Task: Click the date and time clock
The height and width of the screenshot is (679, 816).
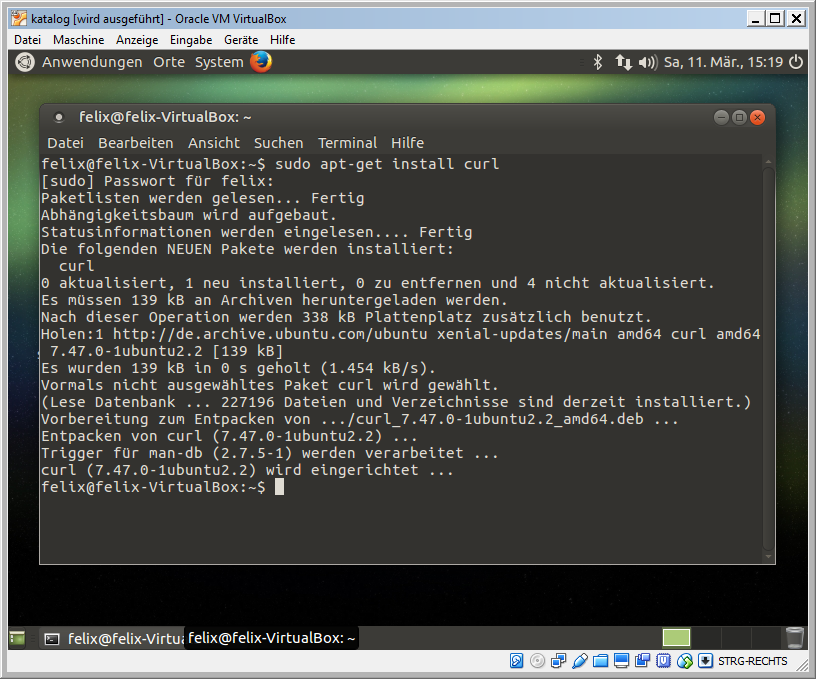Action: coord(723,62)
